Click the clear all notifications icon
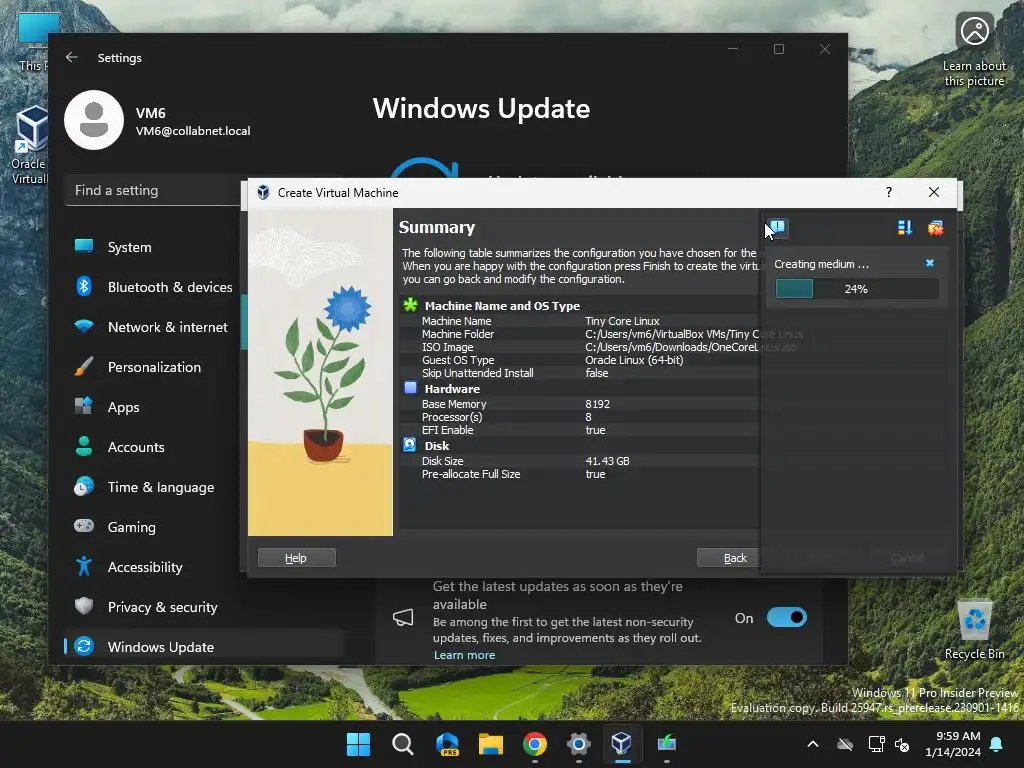Image resolution: width=1024 pixels, height=768 pixels. (935, 228)
